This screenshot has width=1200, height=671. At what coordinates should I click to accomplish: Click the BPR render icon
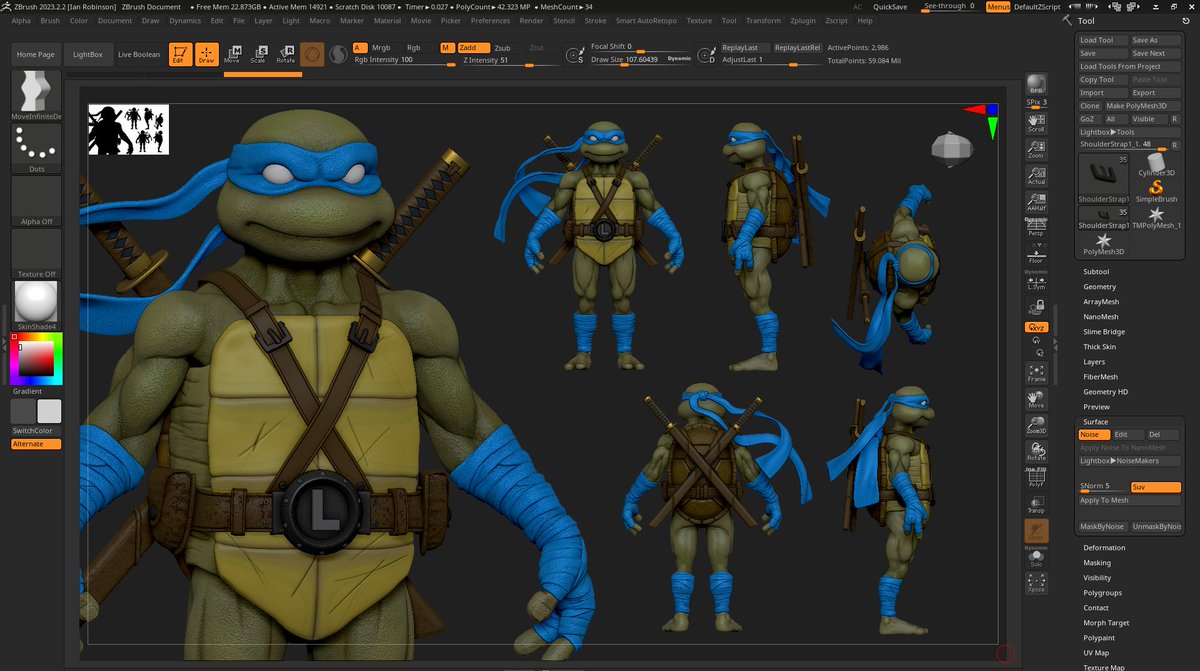pyautogui.click(x=1036, y=84)
